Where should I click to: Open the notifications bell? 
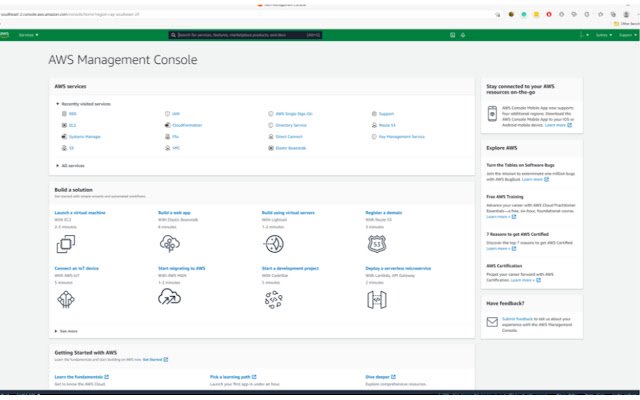tap(463, 35)
